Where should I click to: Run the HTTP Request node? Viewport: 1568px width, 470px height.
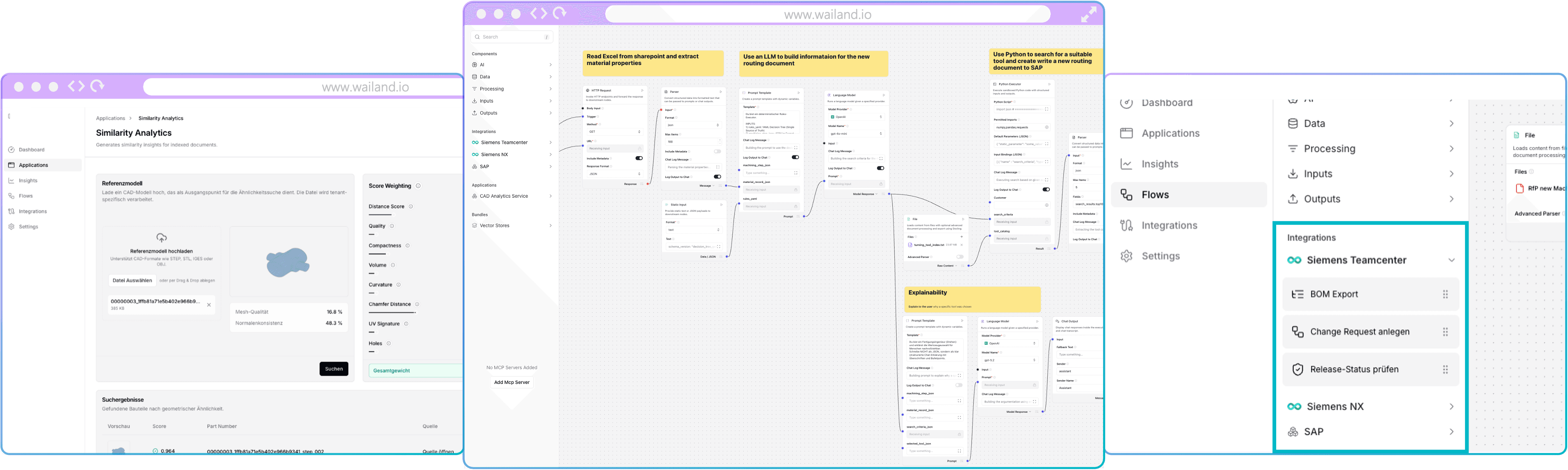(x=641, y=91)
